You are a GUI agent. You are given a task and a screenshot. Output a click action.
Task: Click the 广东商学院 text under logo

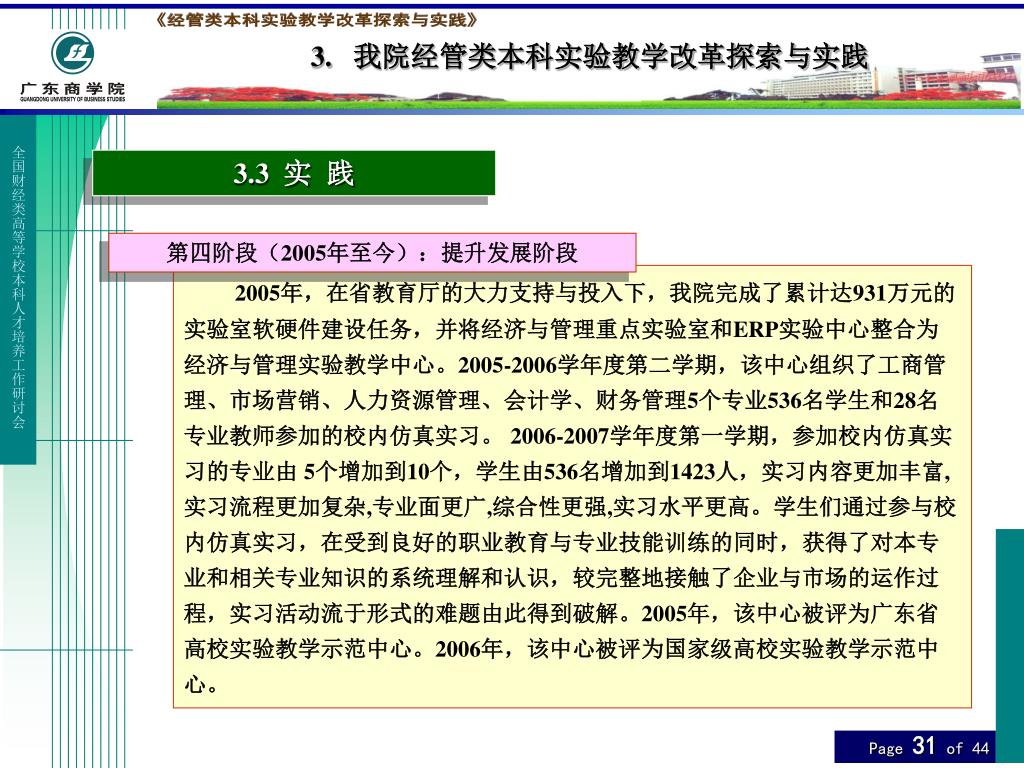[72, 88]
